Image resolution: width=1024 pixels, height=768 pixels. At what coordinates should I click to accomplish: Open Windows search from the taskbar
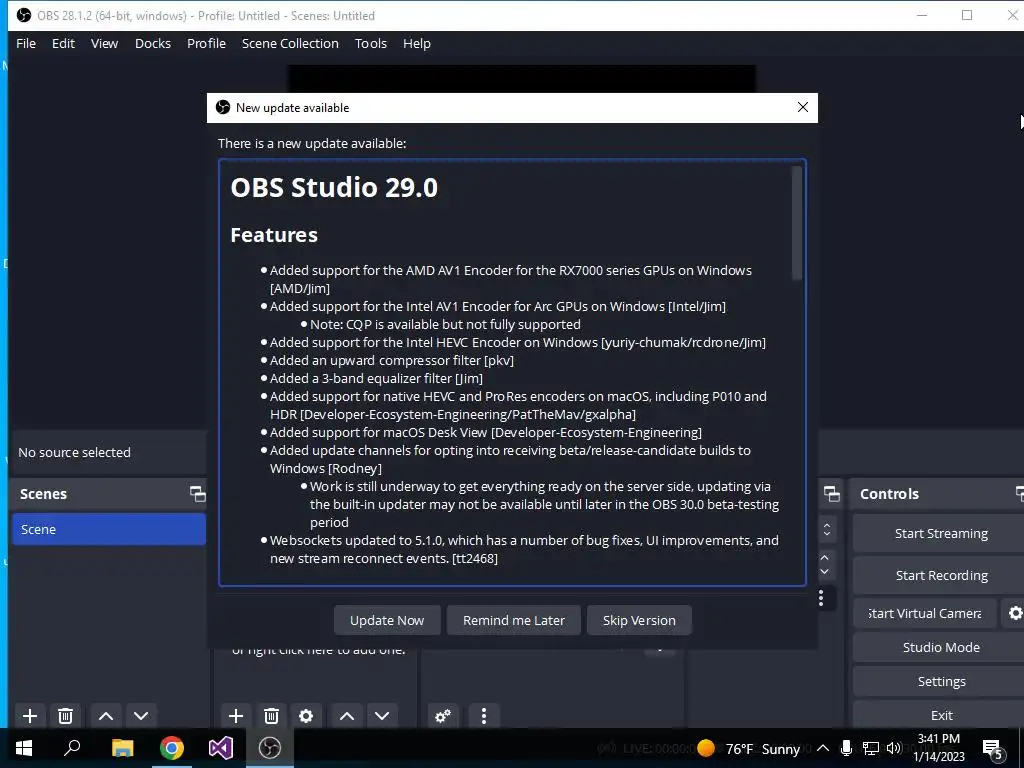(72, 748)
